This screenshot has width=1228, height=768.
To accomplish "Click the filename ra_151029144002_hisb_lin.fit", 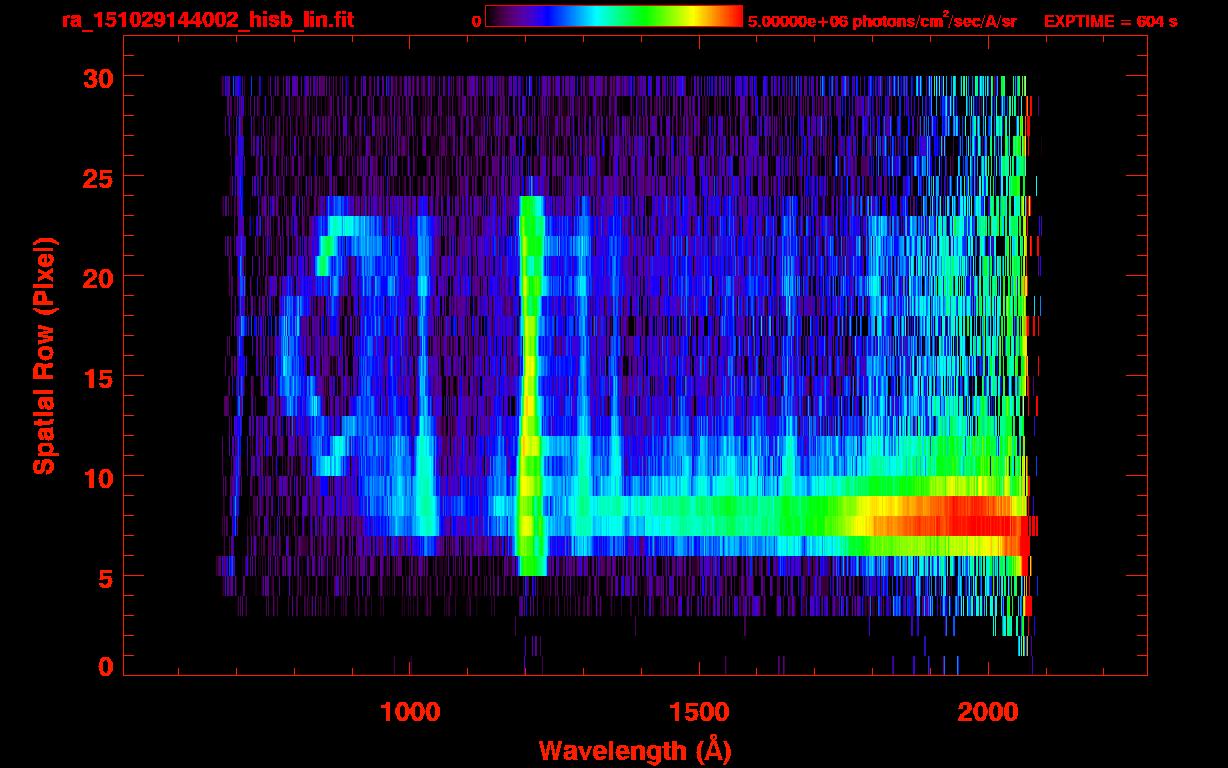I will click(x=207, y=19).
